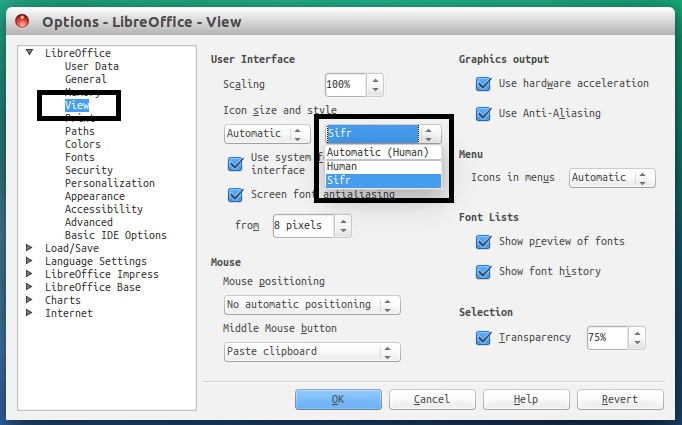Choose Automatic (Human) icon style option
The image size is (682, 425).
coord(383,152)
